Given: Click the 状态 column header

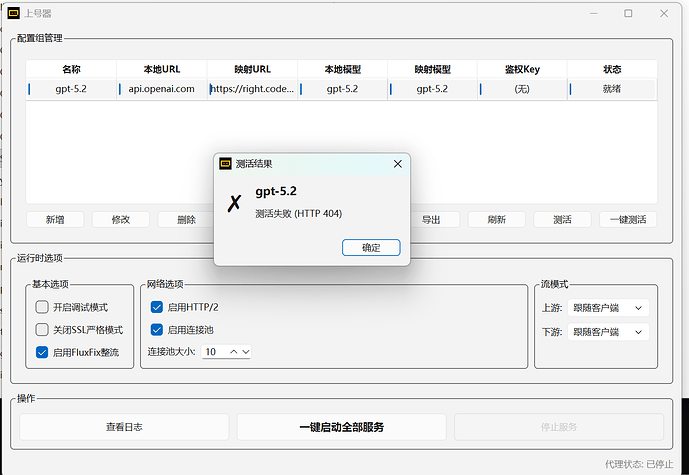Looking at the screenshot, I should [x=612, y=69].
